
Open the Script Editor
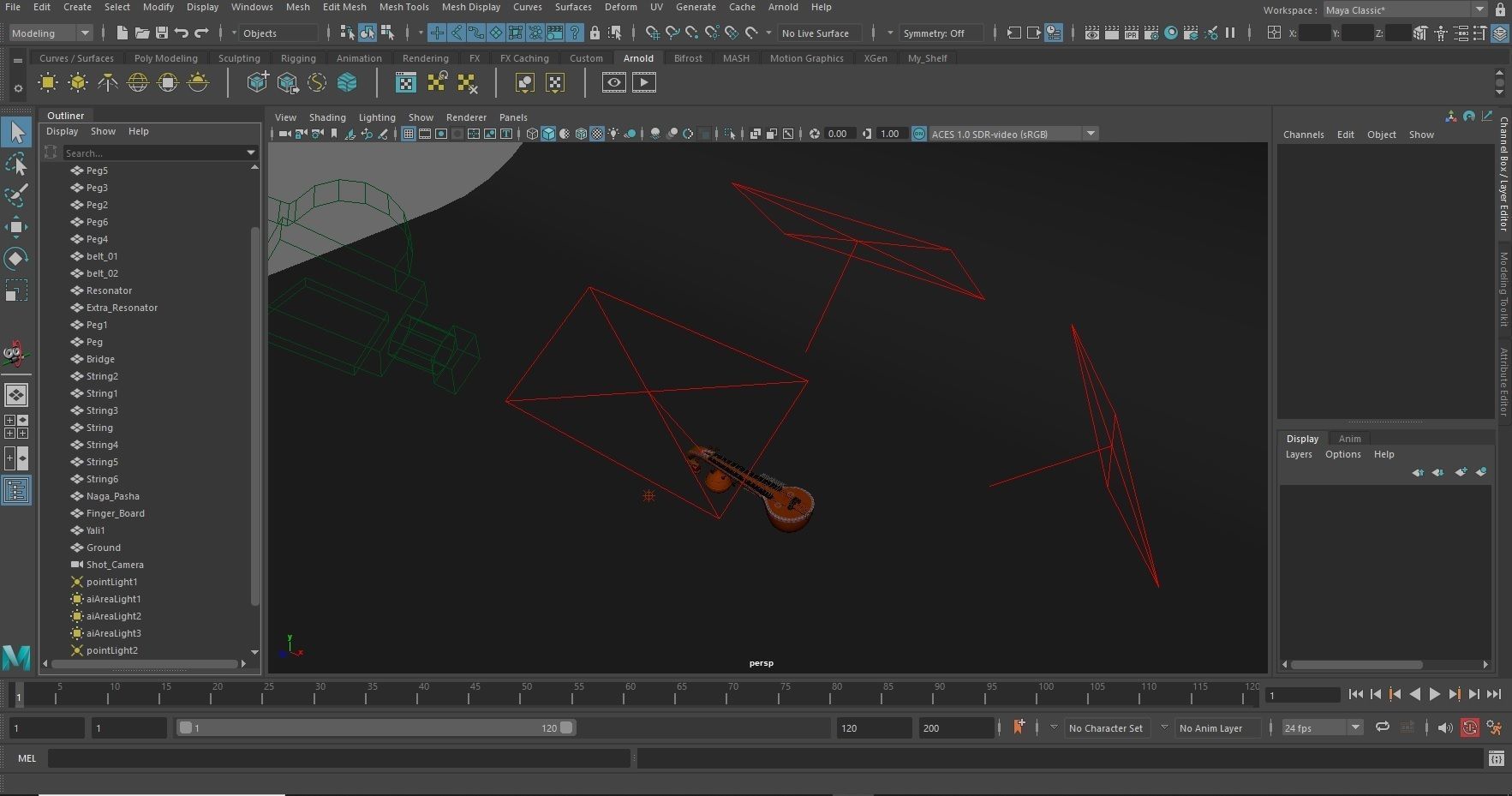(1496, 758)
